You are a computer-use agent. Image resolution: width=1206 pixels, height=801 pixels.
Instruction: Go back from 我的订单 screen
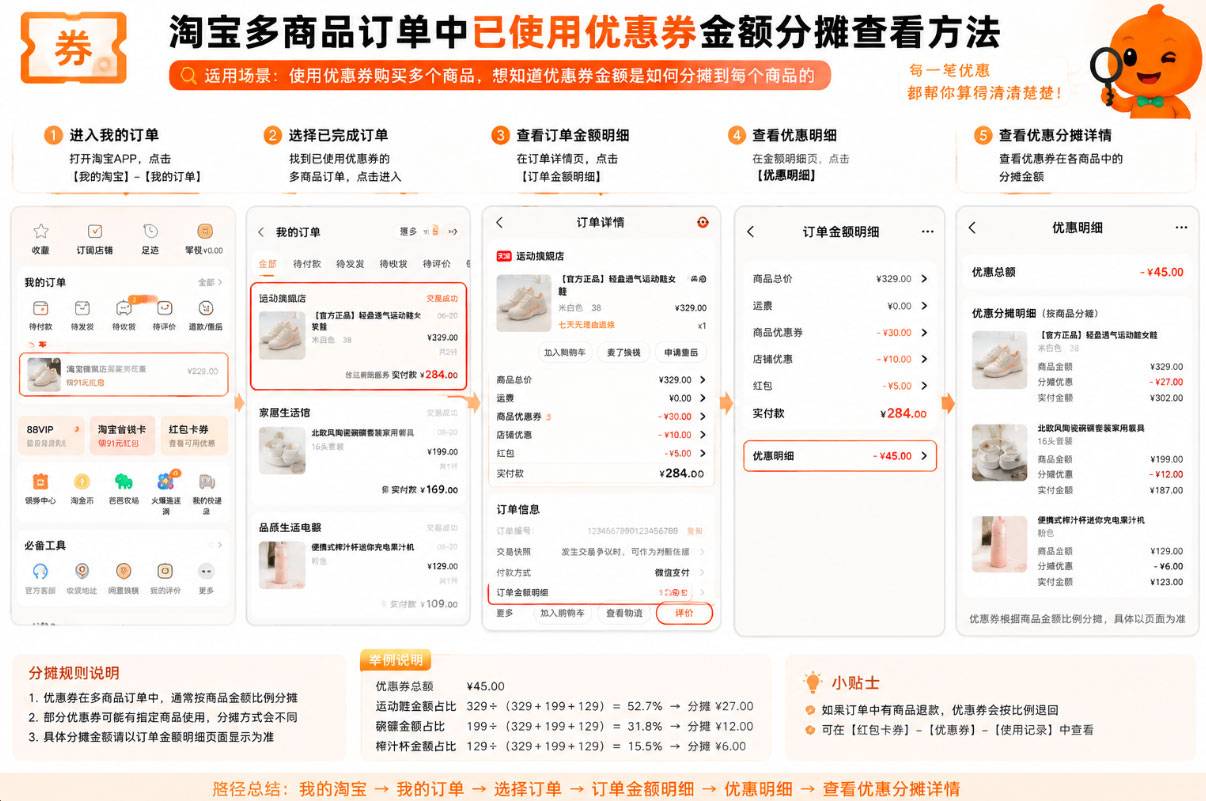pyautogui.click(x=262, y=232)
